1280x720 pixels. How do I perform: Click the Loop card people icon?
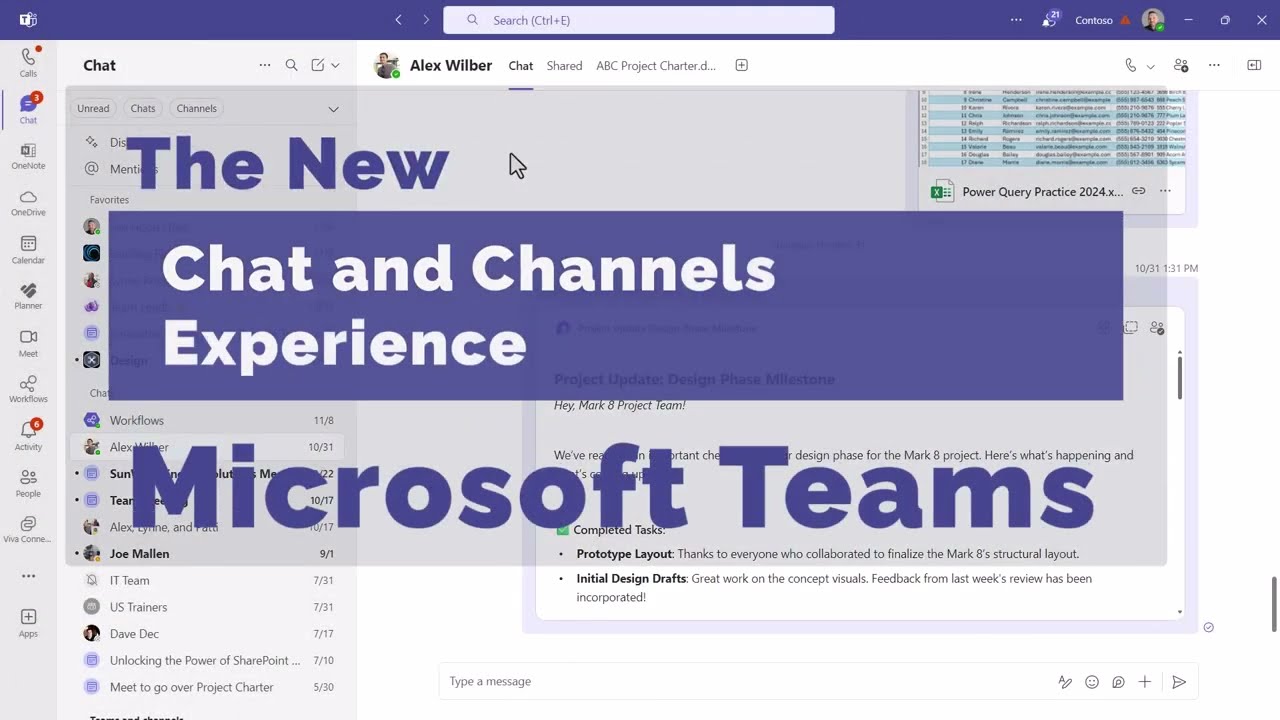click(1157, 328)
